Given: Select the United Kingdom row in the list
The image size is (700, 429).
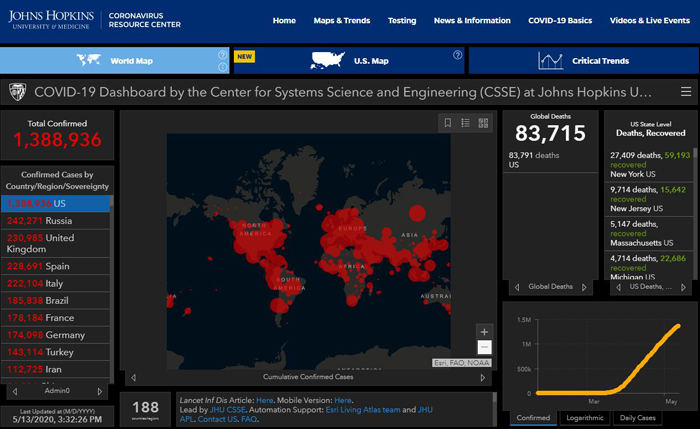Looking at the screenshot, I should tap(55, 243).
